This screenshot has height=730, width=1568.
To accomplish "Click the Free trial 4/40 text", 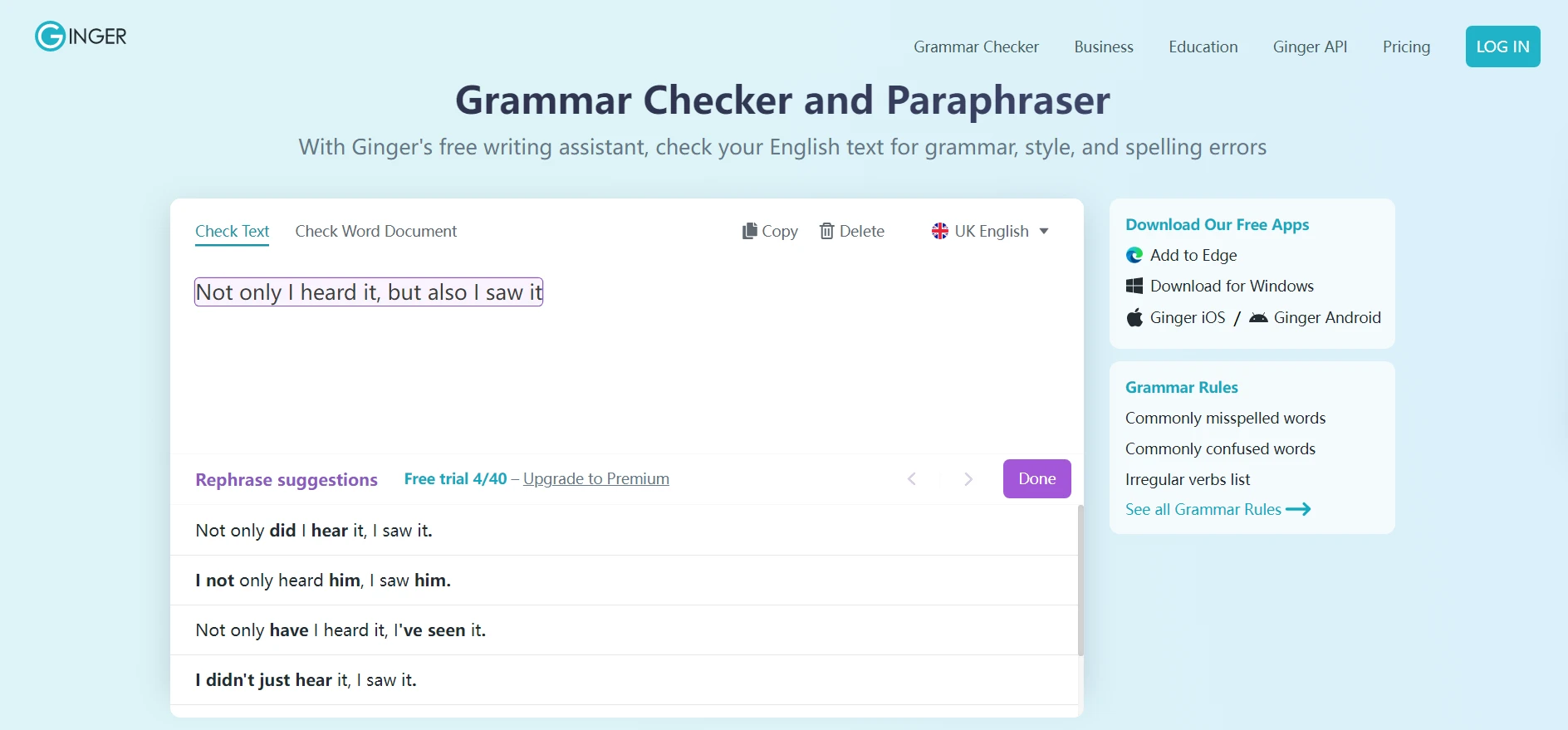I will 455,478.
